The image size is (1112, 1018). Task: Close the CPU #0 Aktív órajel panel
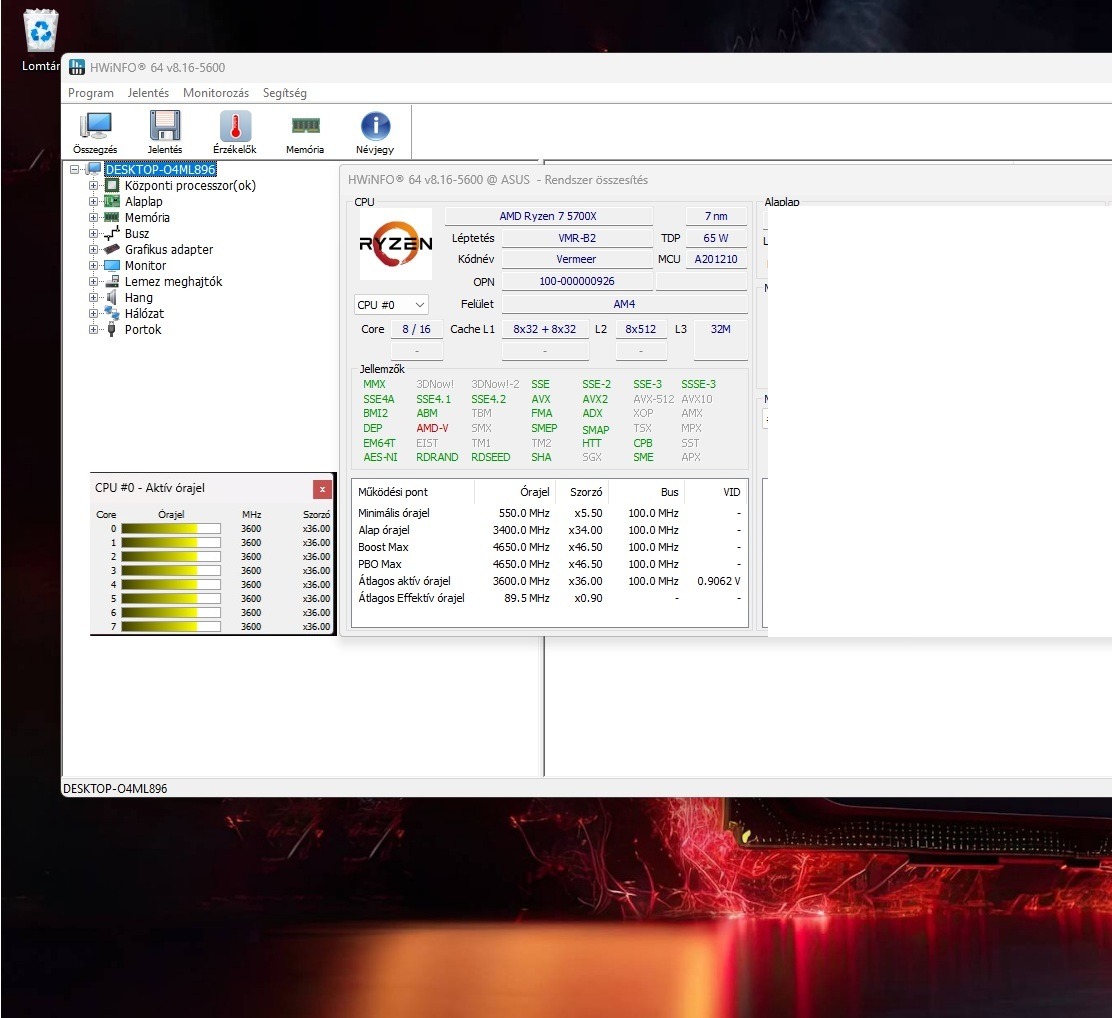point(322,489)
